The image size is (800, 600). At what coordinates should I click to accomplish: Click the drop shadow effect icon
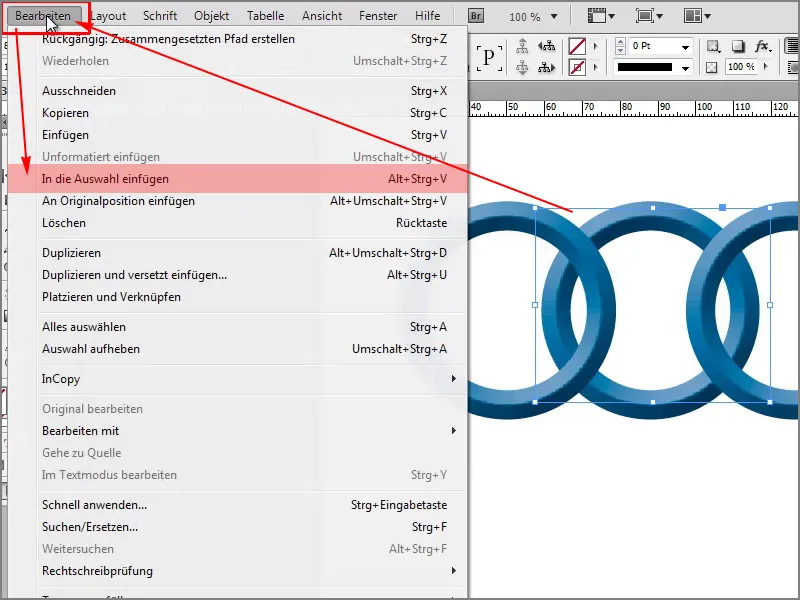tap(740, 47)
